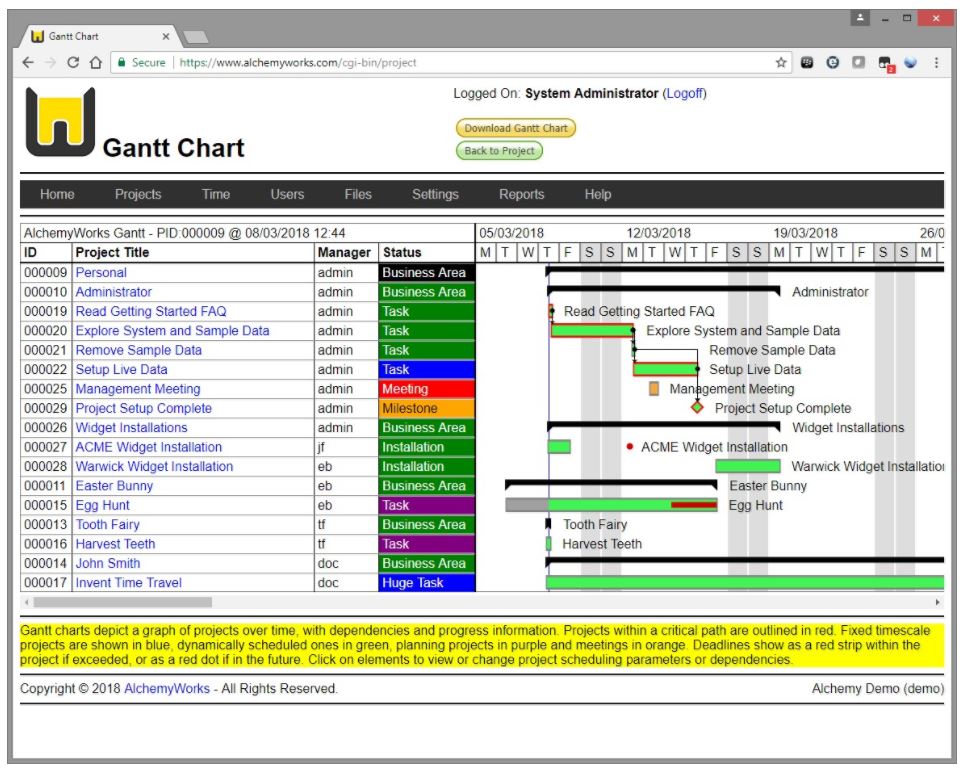The image size is (967, 775).
Task: Open the Files menu
Action: pos(358,194)
